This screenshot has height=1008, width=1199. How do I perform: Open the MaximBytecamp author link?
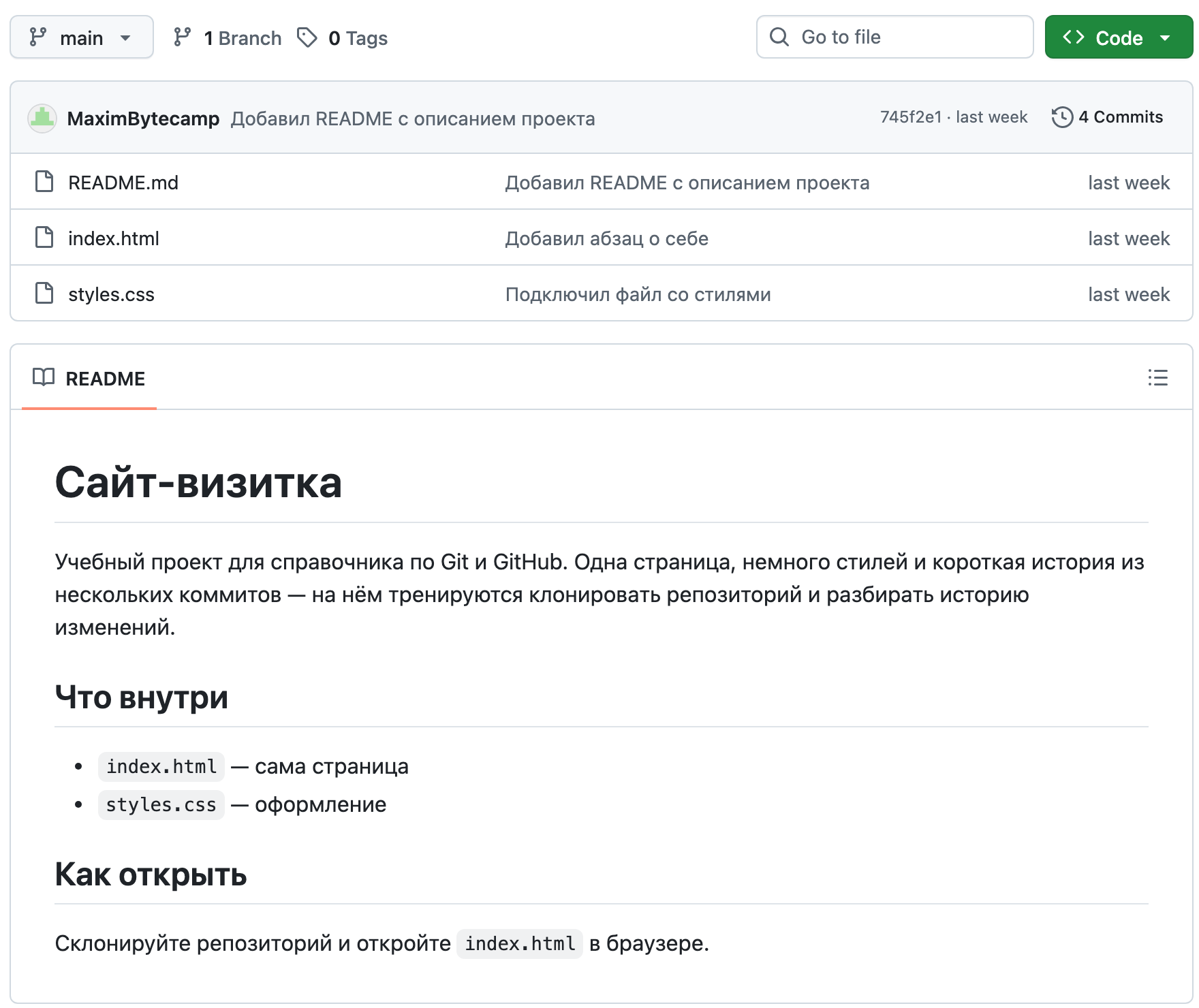(x=143, y=119)
